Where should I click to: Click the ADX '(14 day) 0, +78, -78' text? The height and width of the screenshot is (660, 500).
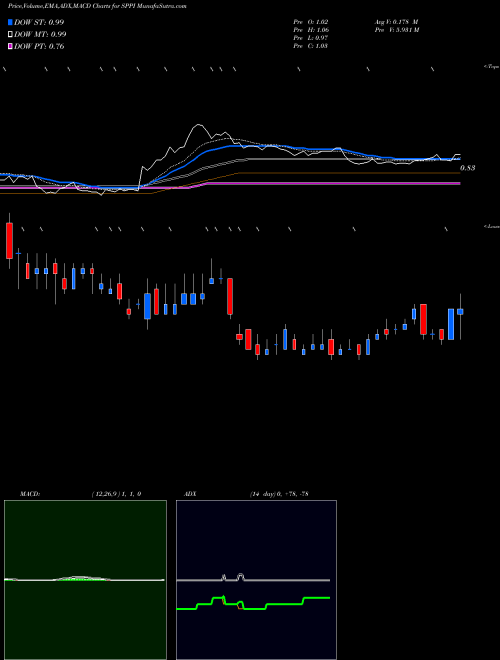pyautogui.click(x=279, y=494)
